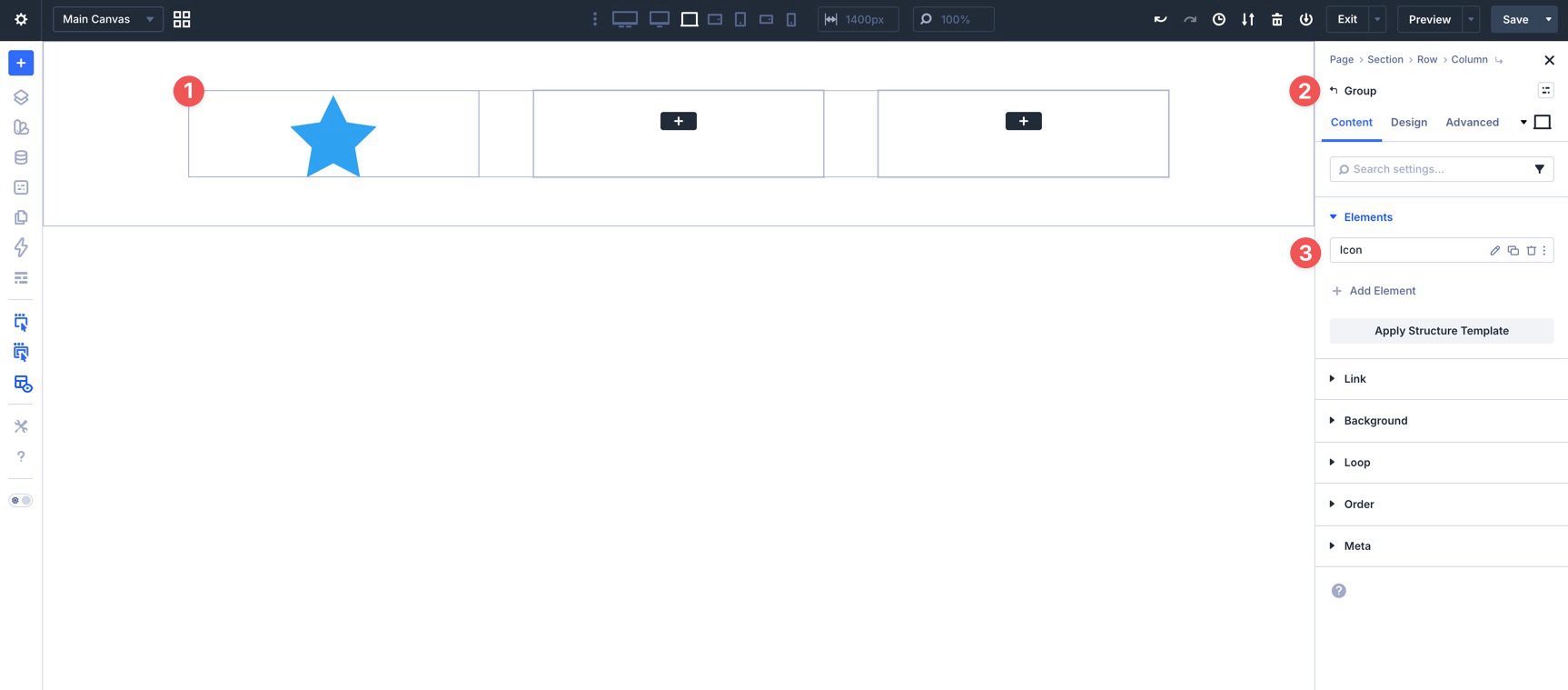The height and width of the screenshot is (690, 1568).
Task: Switch to the Advanced tab
Action: point(1473,123)
